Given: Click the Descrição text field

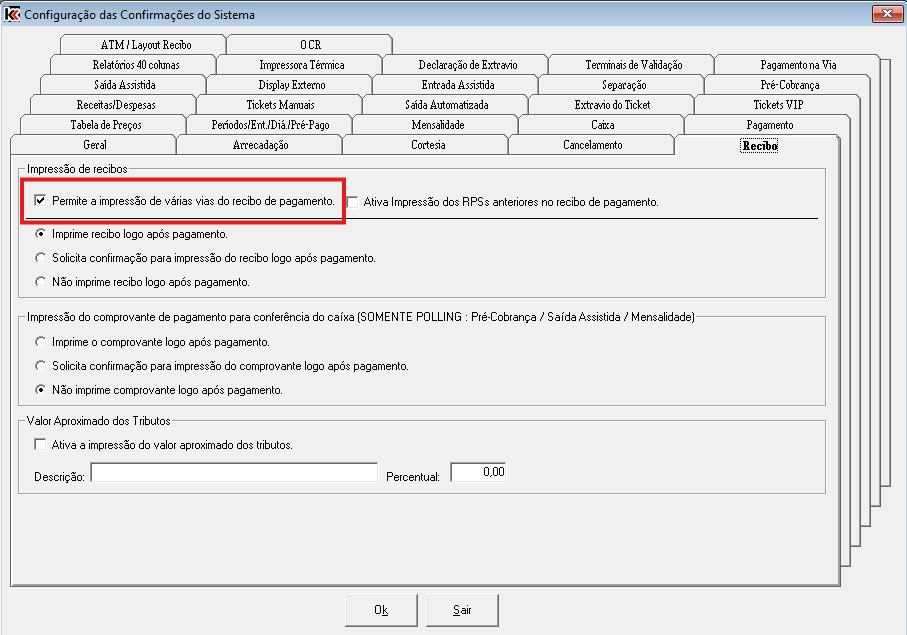Looking at the screenshot, I should click(234, 473).
